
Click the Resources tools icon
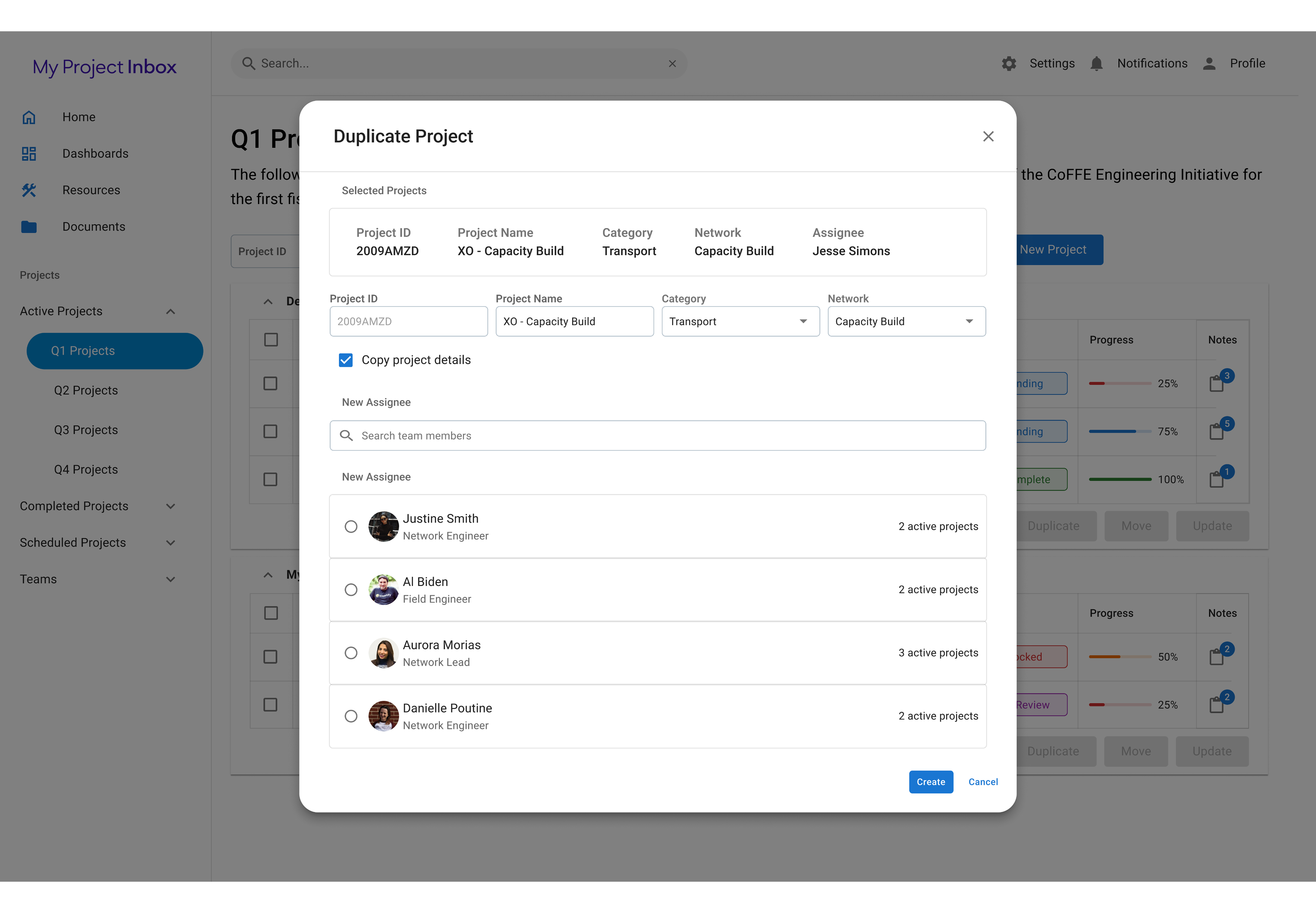point(29,191)
